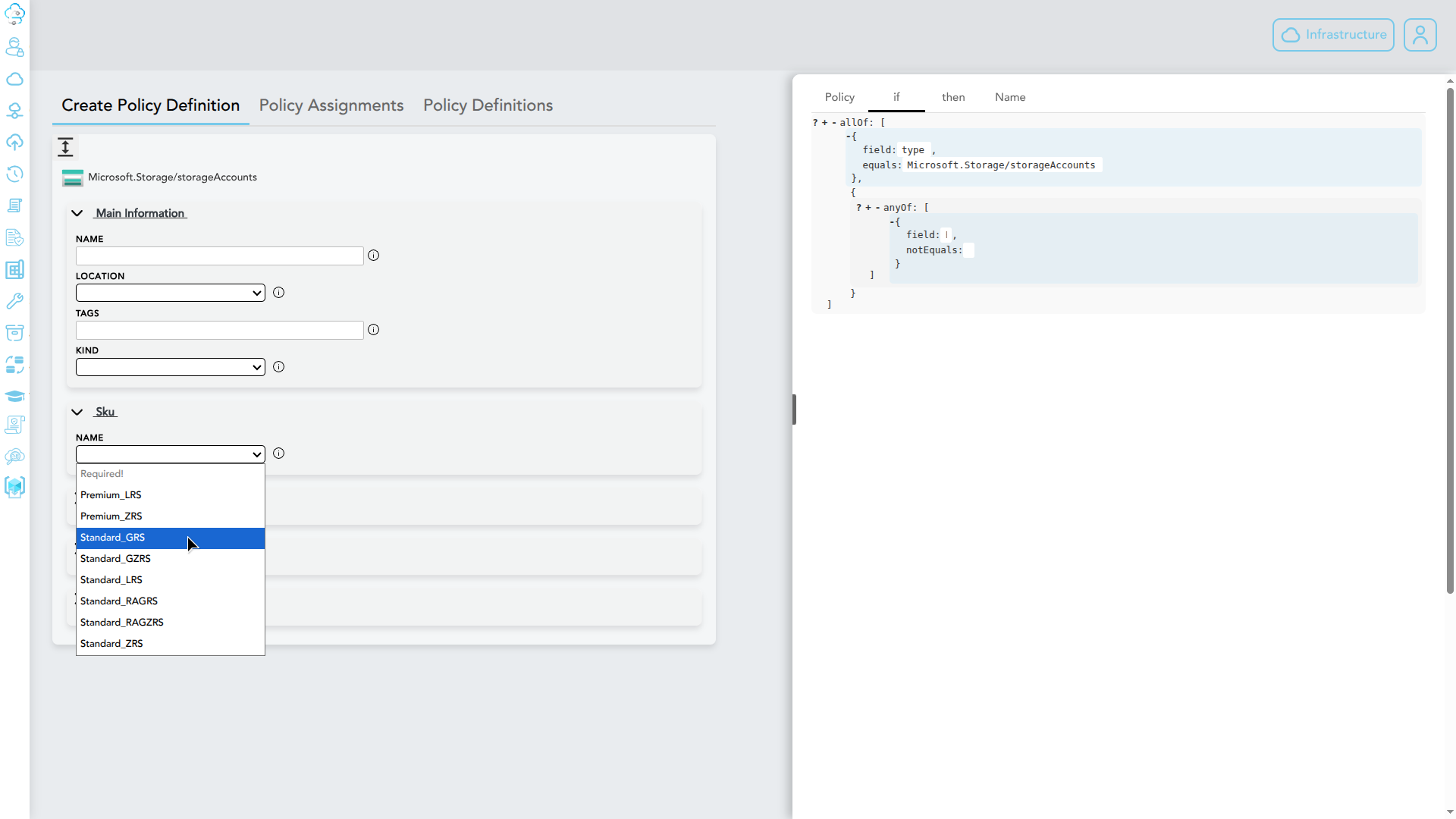Click the Main Information NAME input field
The image size is (1456, 819).
pos(220,256)
